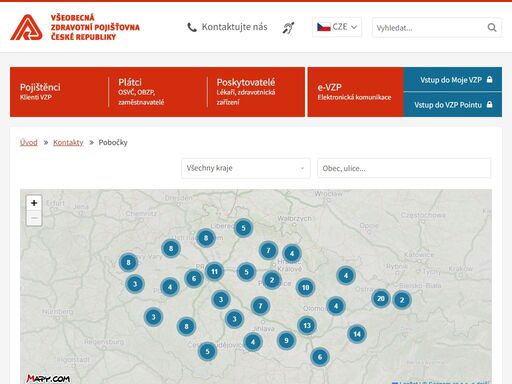Select the map cluster marker showing 9
The image size is (512, 384).
tap(286, 340)
